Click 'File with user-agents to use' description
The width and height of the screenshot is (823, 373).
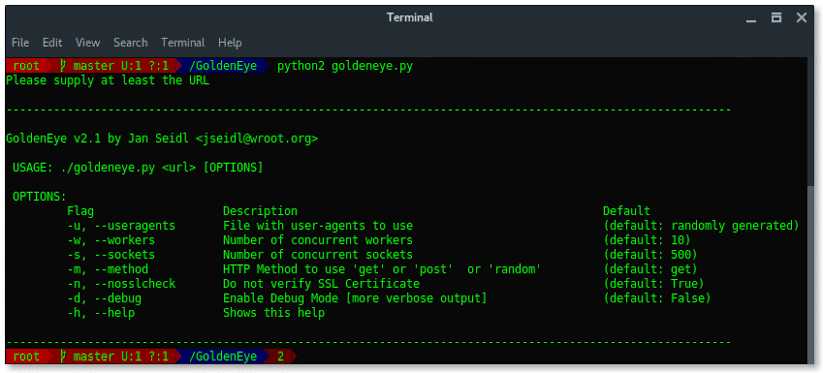tap(318, 226)
